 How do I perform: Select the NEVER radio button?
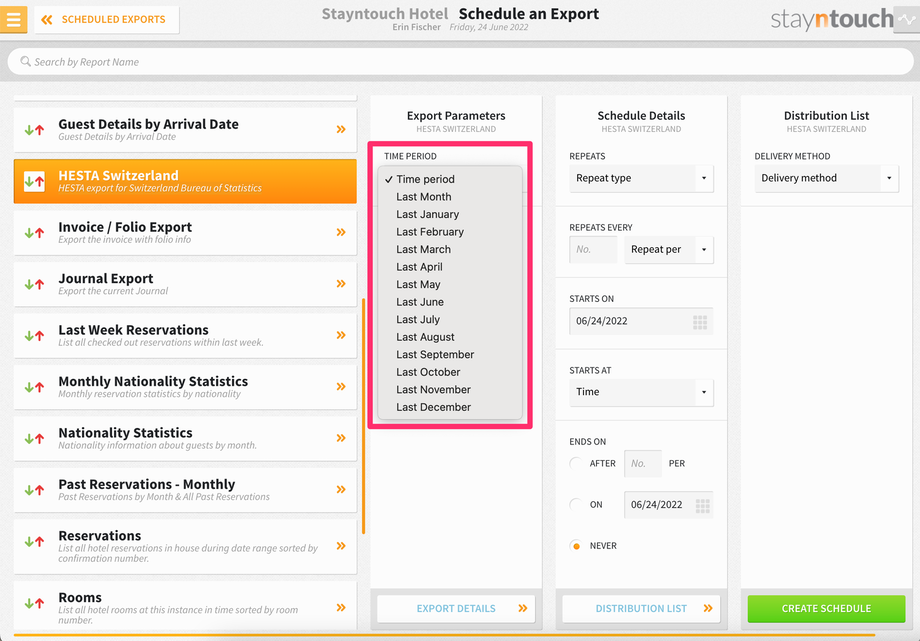(x=576, y=546)
